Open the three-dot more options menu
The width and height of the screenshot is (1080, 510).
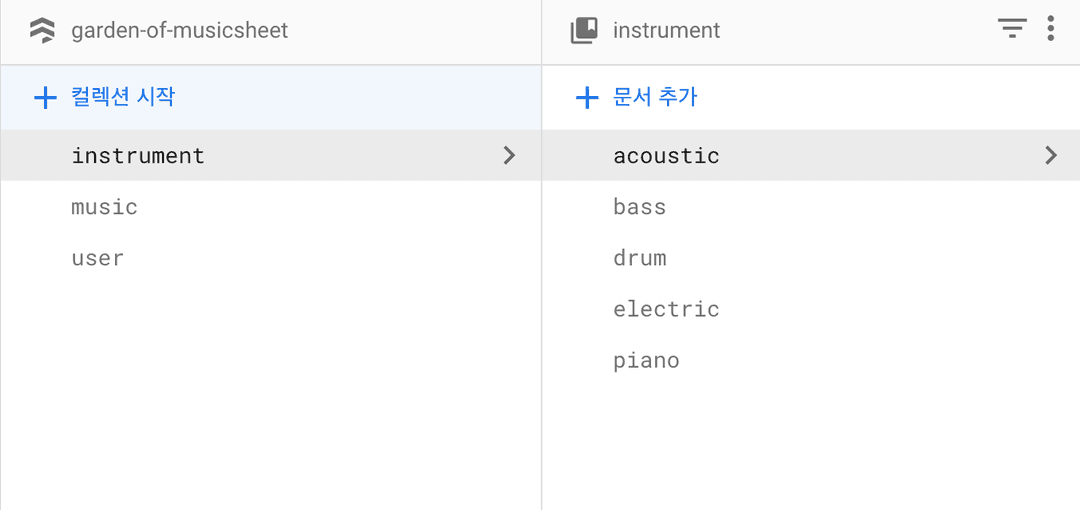[1050, 28]
